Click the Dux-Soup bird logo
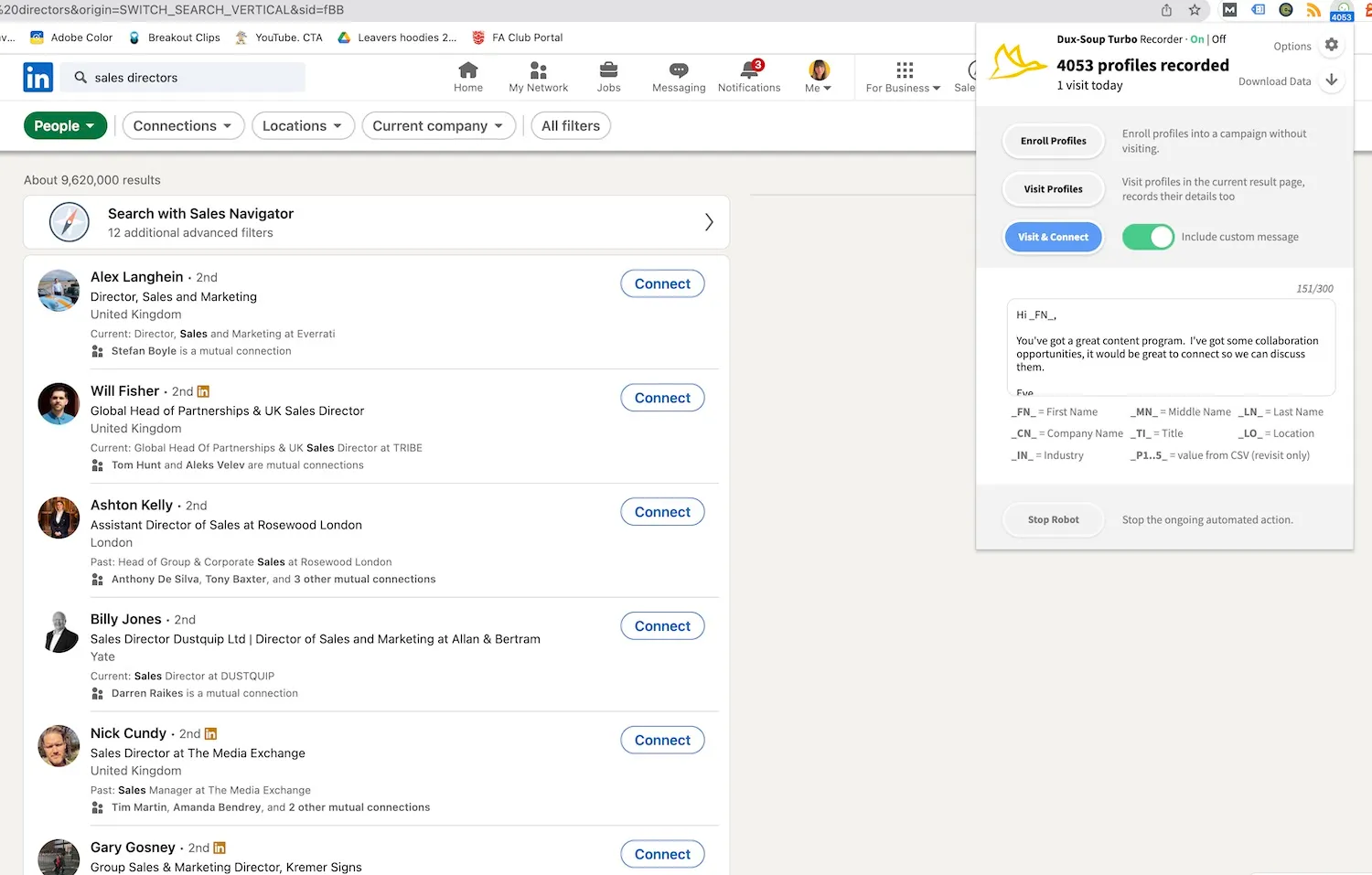 [x=1017, y=62]
